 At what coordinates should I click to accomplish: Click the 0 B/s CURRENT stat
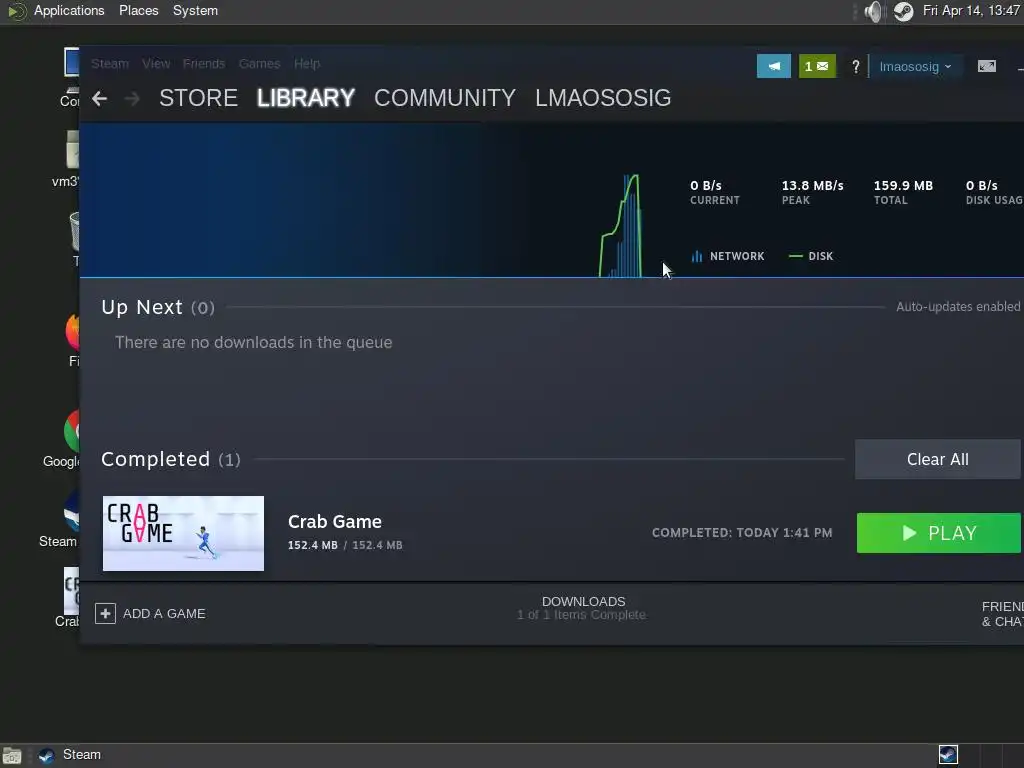tap(714, 192)
